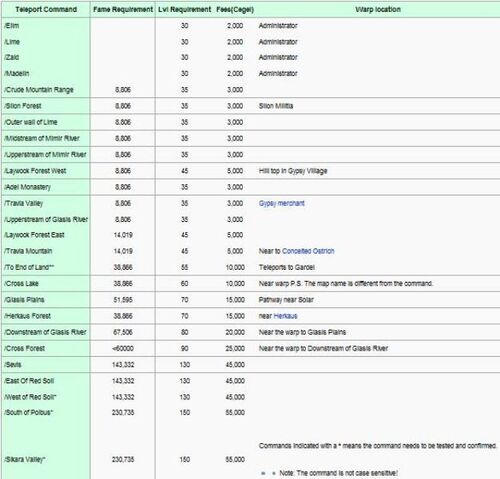Click the fame value <60000
This screenshot has width=500, height=479.
pyautogui.click(x=123, y=348)
